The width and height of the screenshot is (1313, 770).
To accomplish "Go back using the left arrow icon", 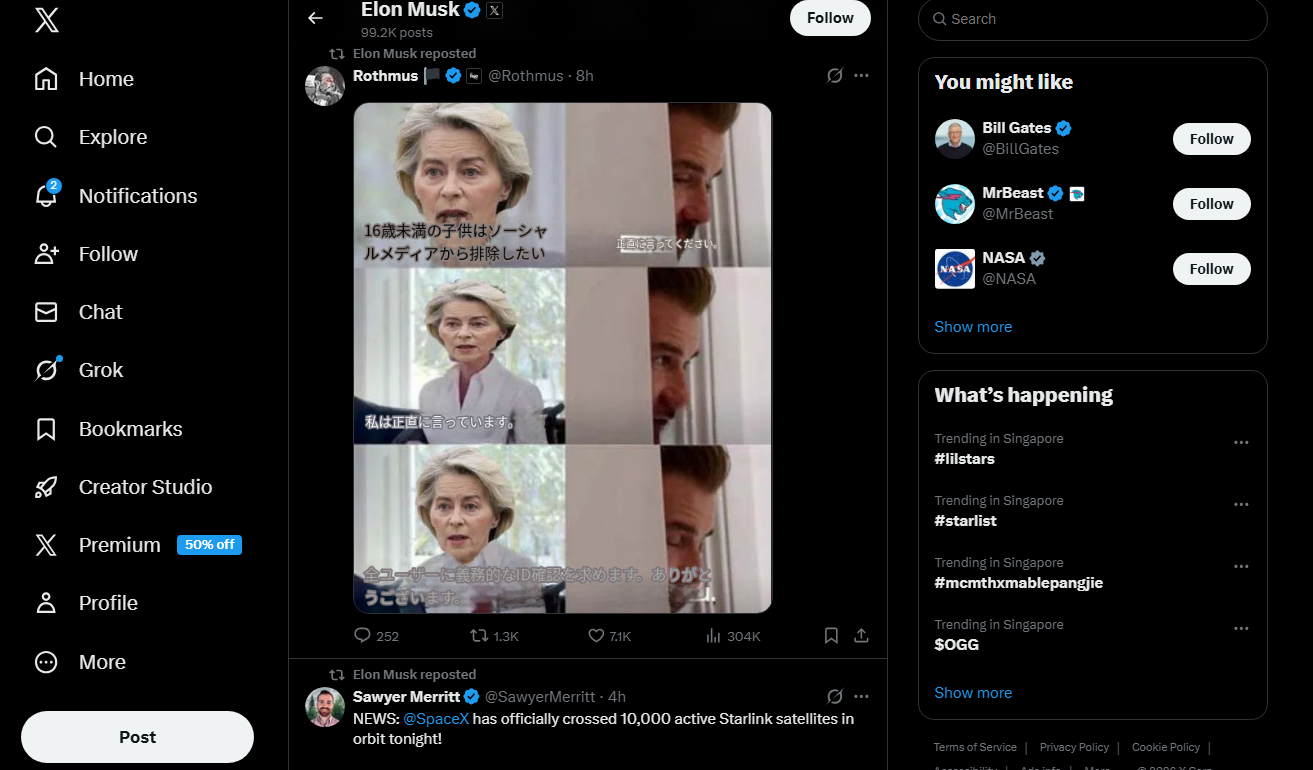I will coord(315,18).
